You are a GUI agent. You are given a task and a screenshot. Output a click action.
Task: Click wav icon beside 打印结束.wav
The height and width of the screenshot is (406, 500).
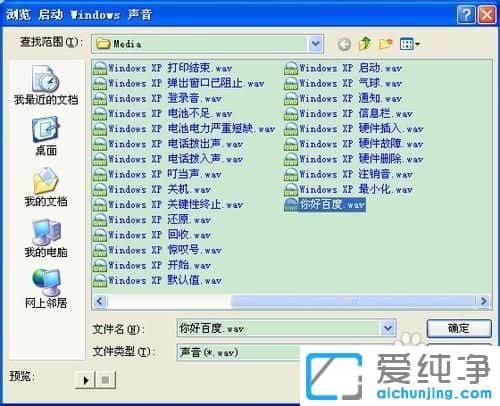100,68
